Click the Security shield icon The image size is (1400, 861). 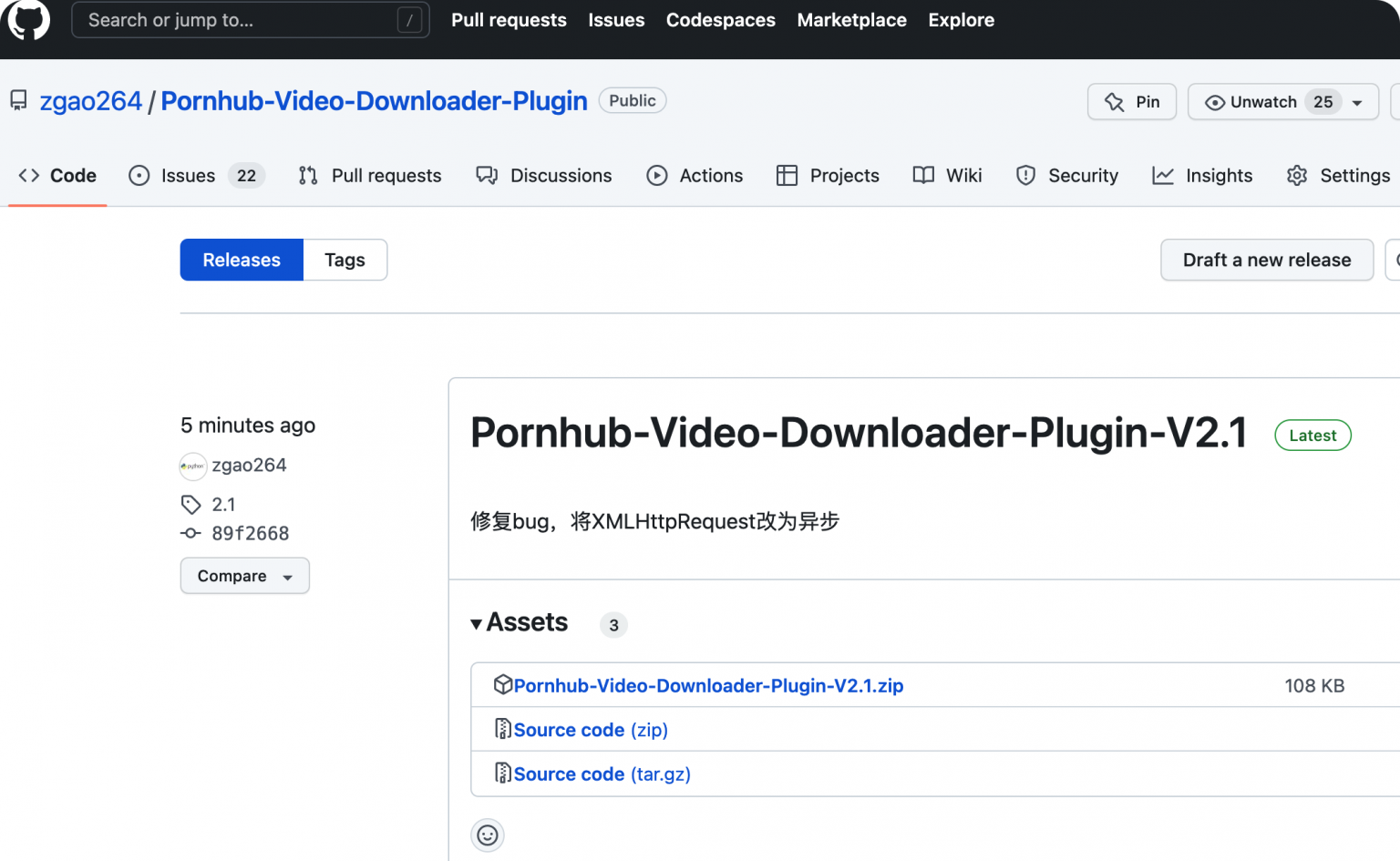pos(1026,175)
